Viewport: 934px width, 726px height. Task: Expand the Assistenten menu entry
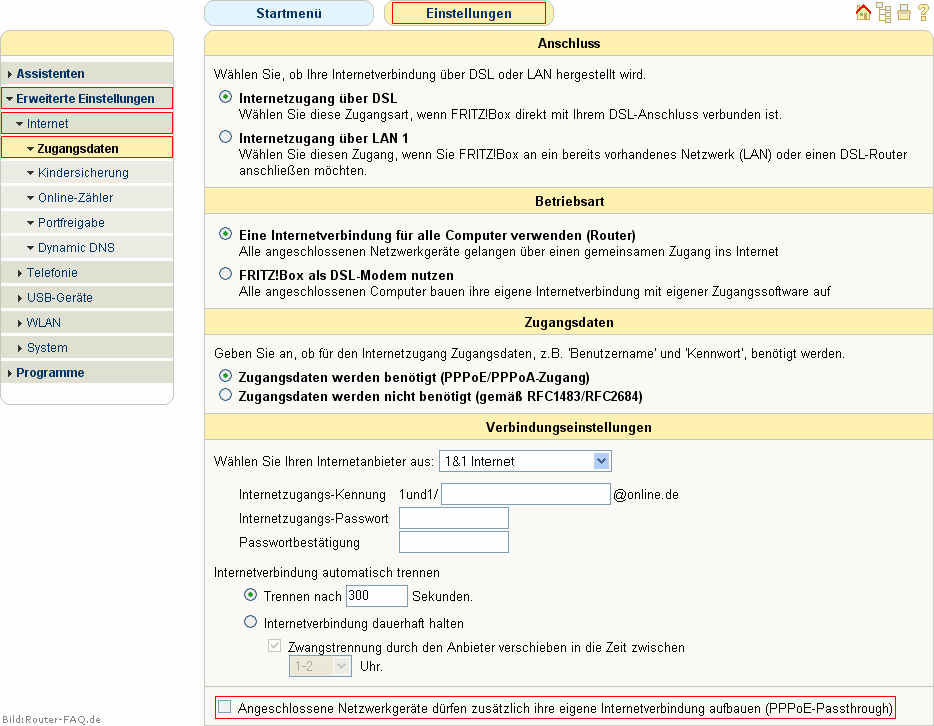(x=87, y=74)
